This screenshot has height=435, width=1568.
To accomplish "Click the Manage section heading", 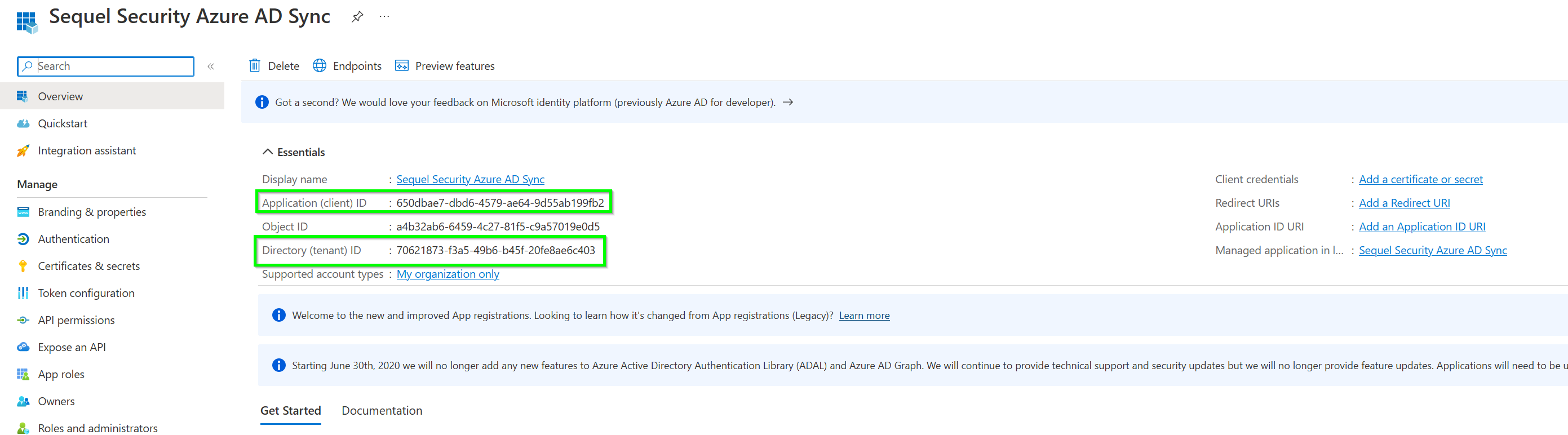I will point(37,184).
